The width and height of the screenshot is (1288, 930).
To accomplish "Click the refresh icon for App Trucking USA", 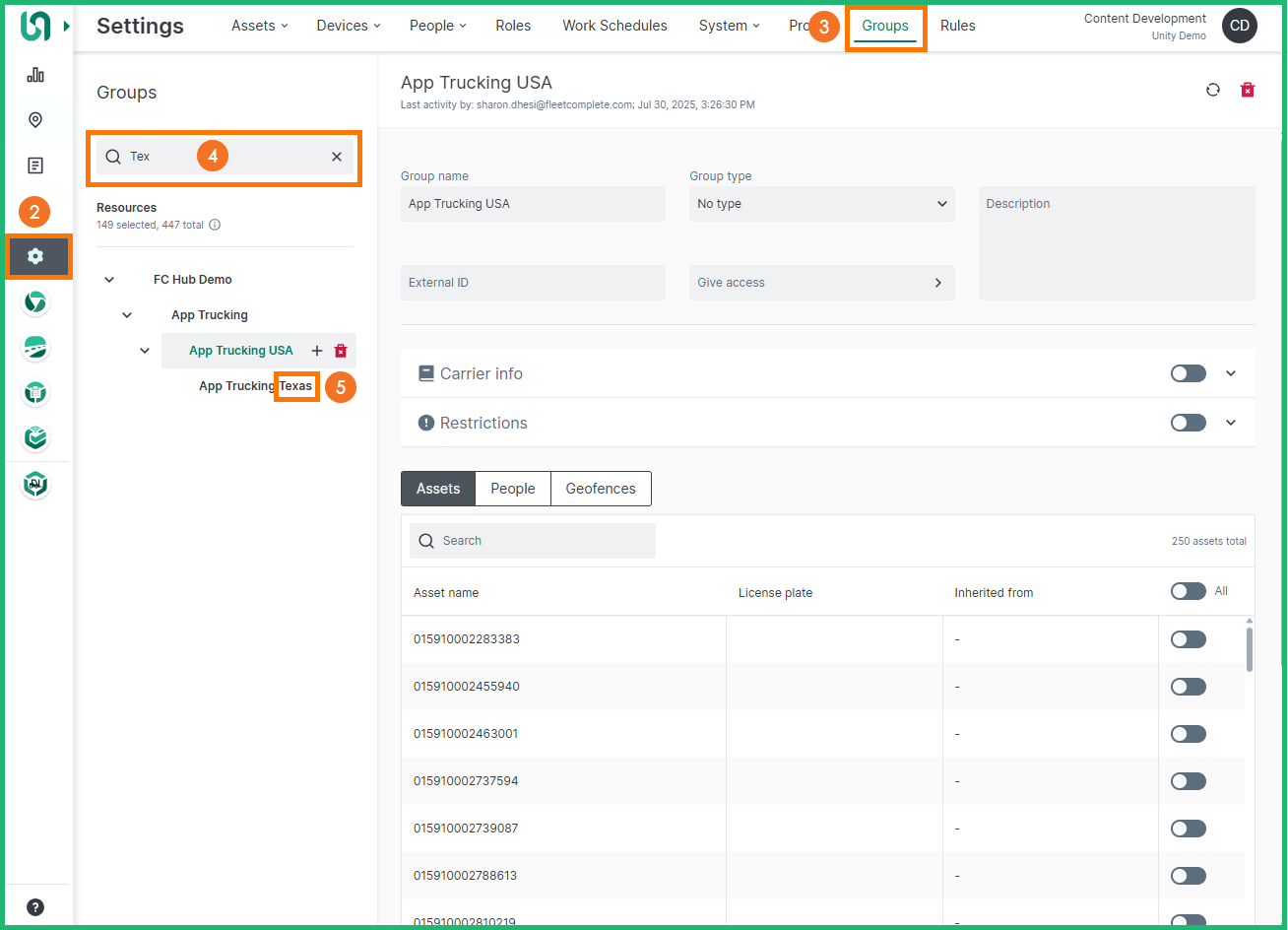I will [x=1213, y=90].
